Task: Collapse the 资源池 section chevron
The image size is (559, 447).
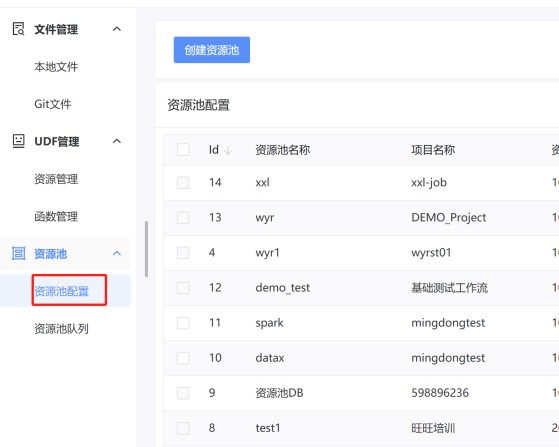Action: (x=117, y=253)
